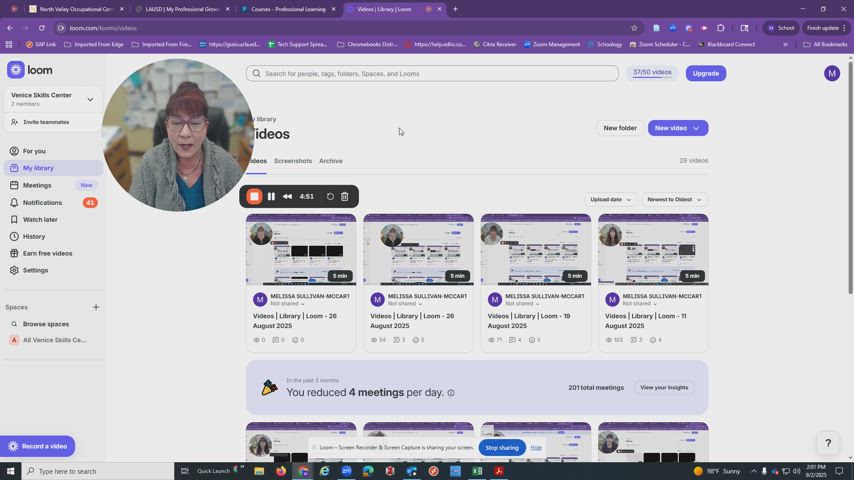This screenshot has height=480, width=854.
Task: Click Hide link in sharing bar
Action: tap(536, 447)
